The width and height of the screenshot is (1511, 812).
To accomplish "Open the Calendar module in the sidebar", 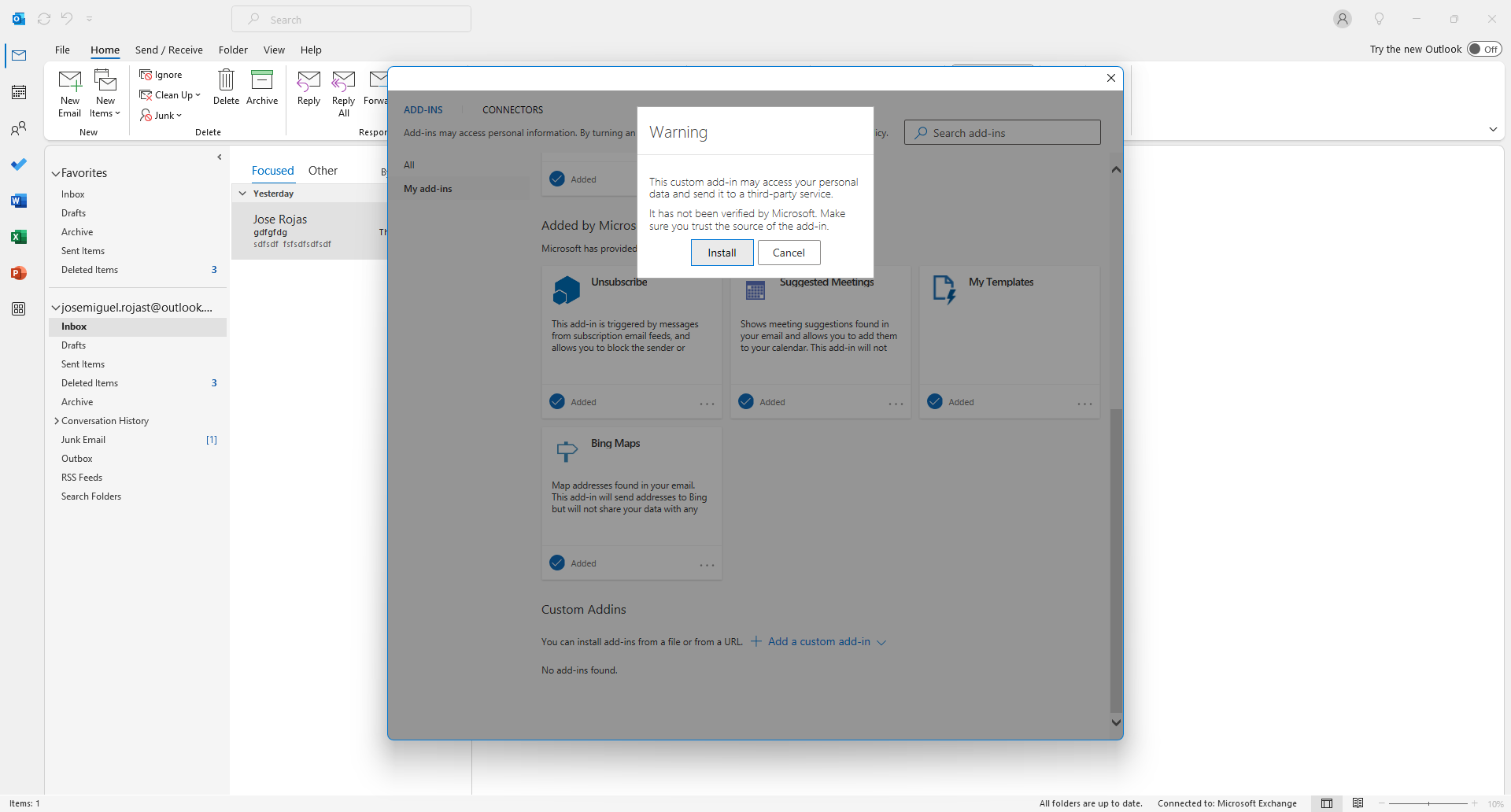I will (x=19, y=92).
